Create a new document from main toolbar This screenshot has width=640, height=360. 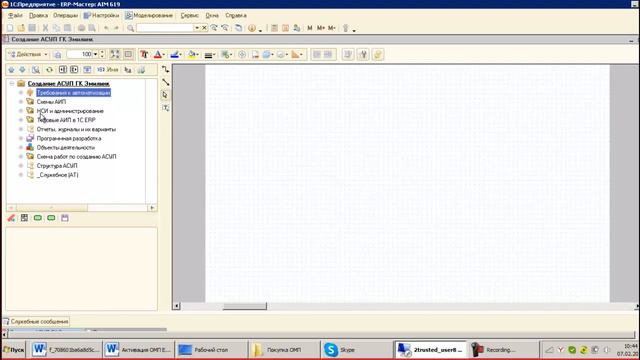point(10,28)
